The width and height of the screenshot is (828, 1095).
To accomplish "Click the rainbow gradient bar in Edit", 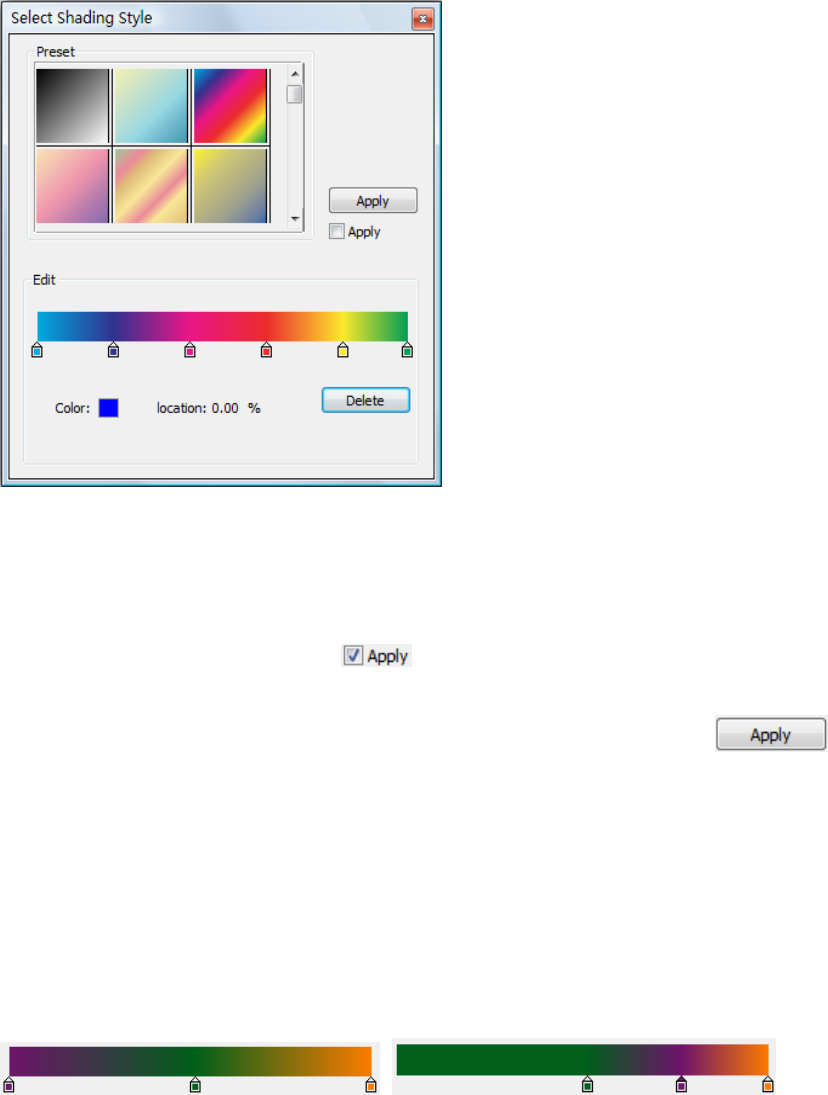I will (x=222, y=326).
